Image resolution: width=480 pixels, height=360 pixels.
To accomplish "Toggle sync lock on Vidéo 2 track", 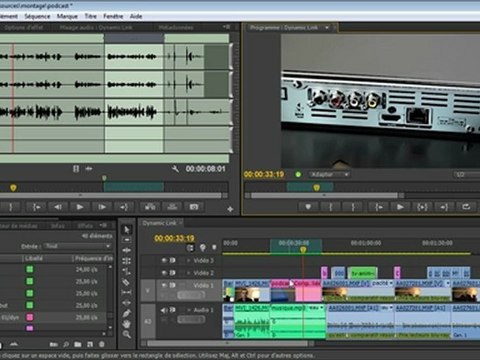I will coord(173,273).
